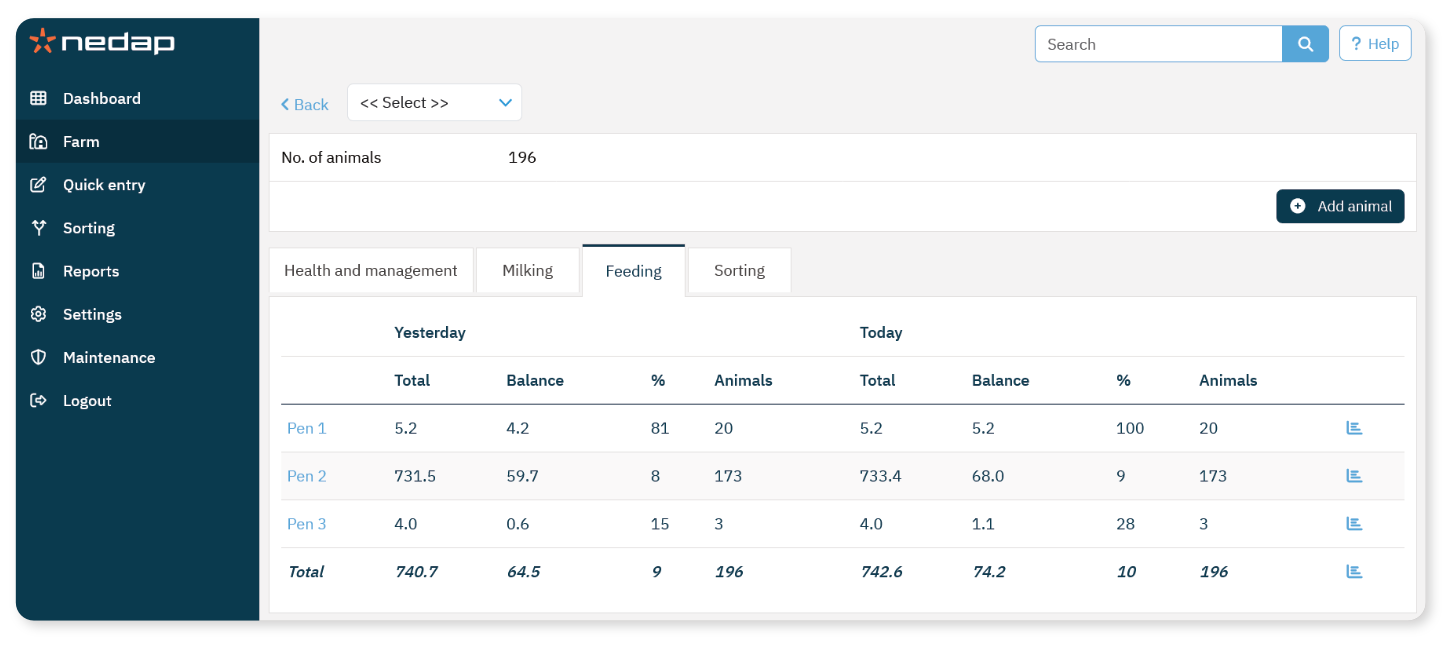
Task: Open the Sorting tab
Action: pyautogui.click(x=739, y=271)
